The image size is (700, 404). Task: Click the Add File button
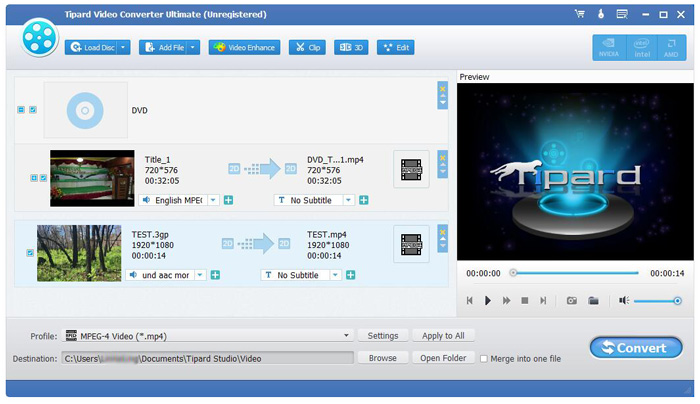(x=164, y=47)
